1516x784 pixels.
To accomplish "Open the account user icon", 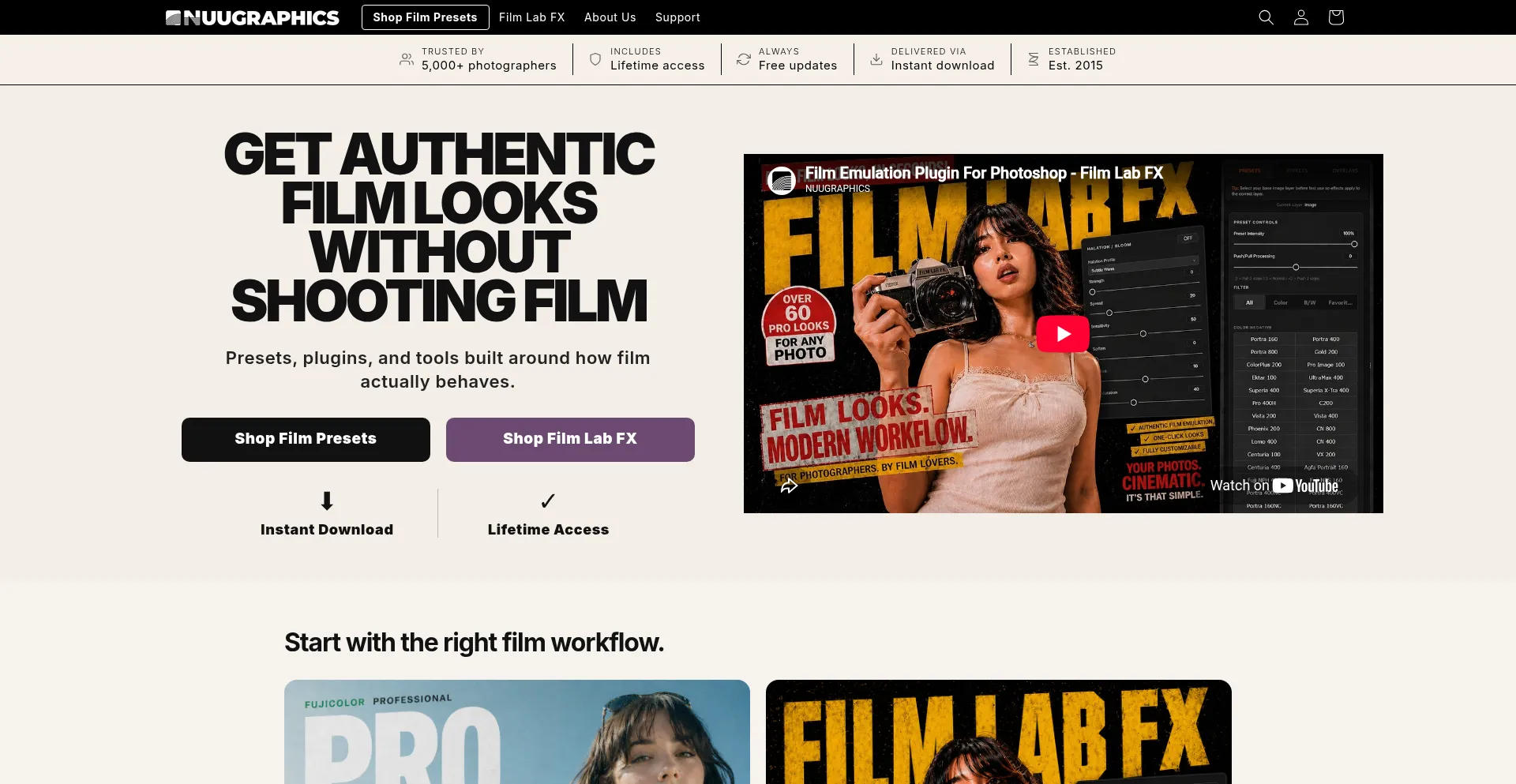I will click(1300, 17).
